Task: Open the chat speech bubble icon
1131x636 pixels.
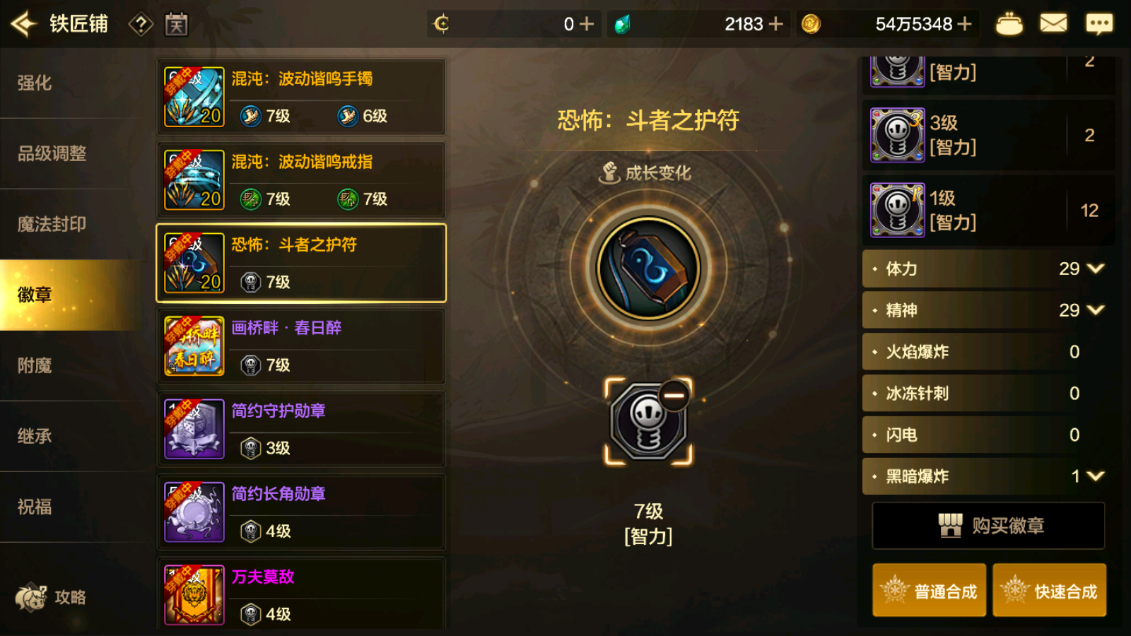Action: (1099, 24)
